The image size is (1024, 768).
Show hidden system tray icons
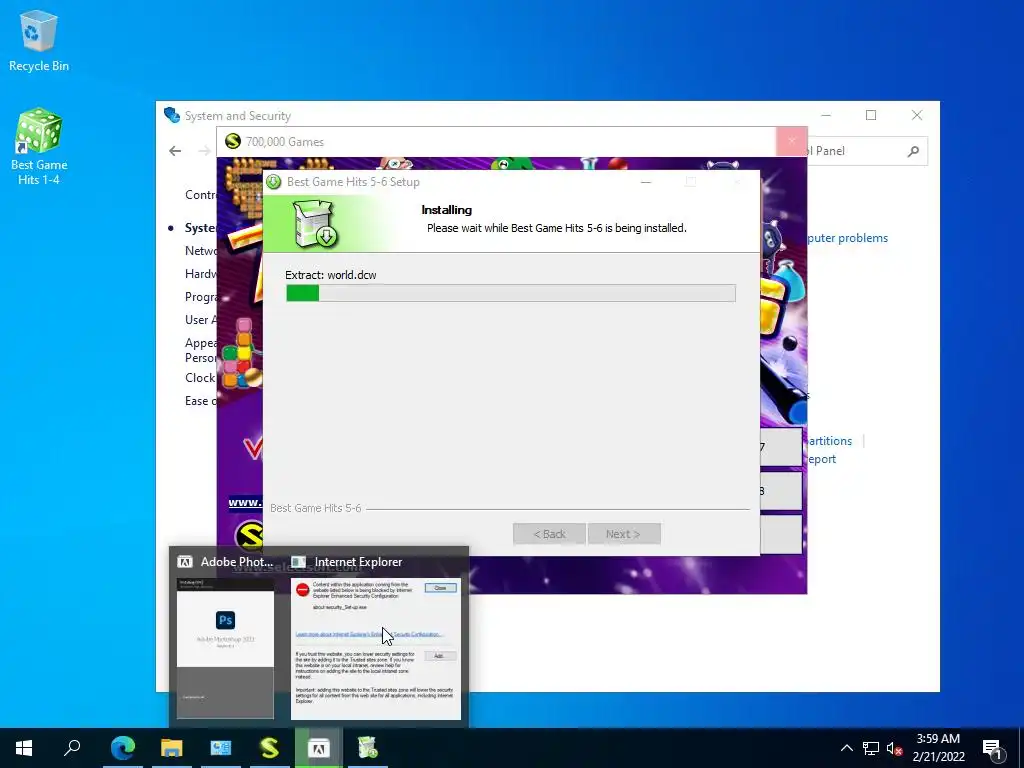tap(846, 748)
